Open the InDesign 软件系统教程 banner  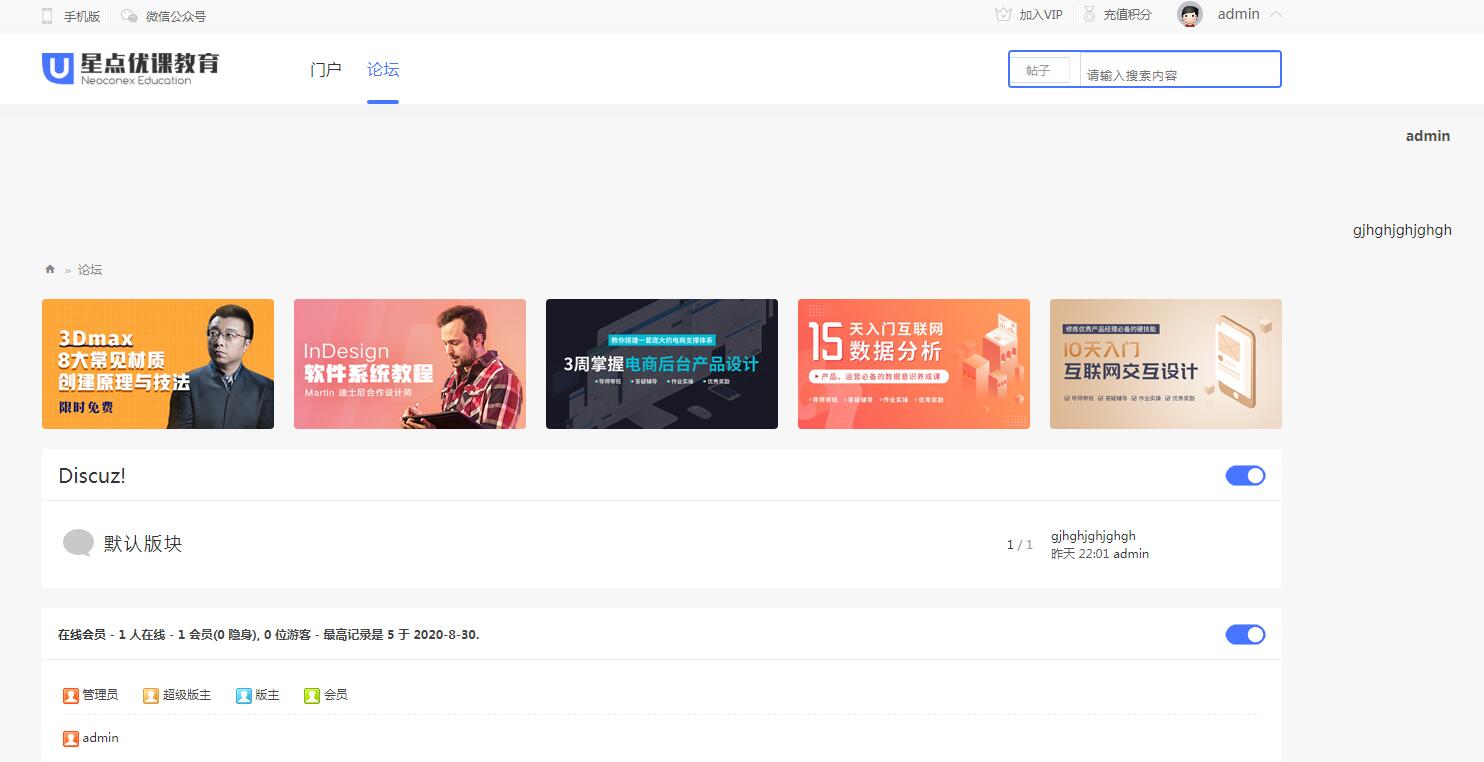pos(410,364)
